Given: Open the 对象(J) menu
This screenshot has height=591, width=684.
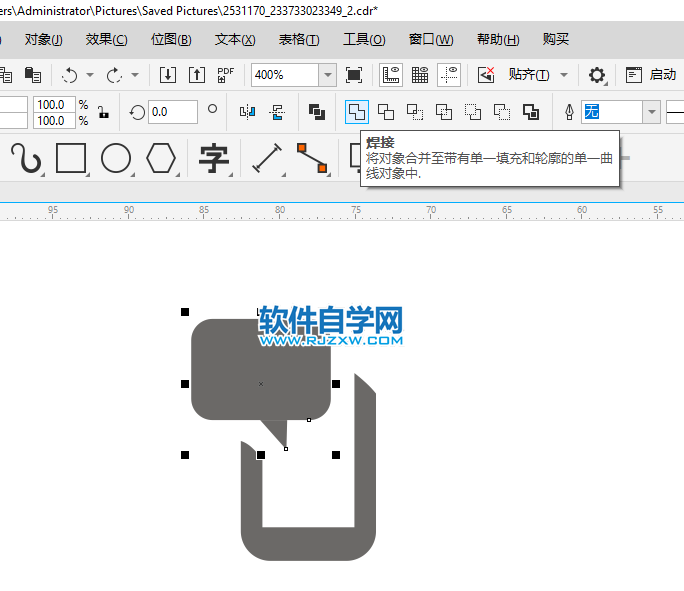Looking at the screenshot, I should [x=44, y=40].
